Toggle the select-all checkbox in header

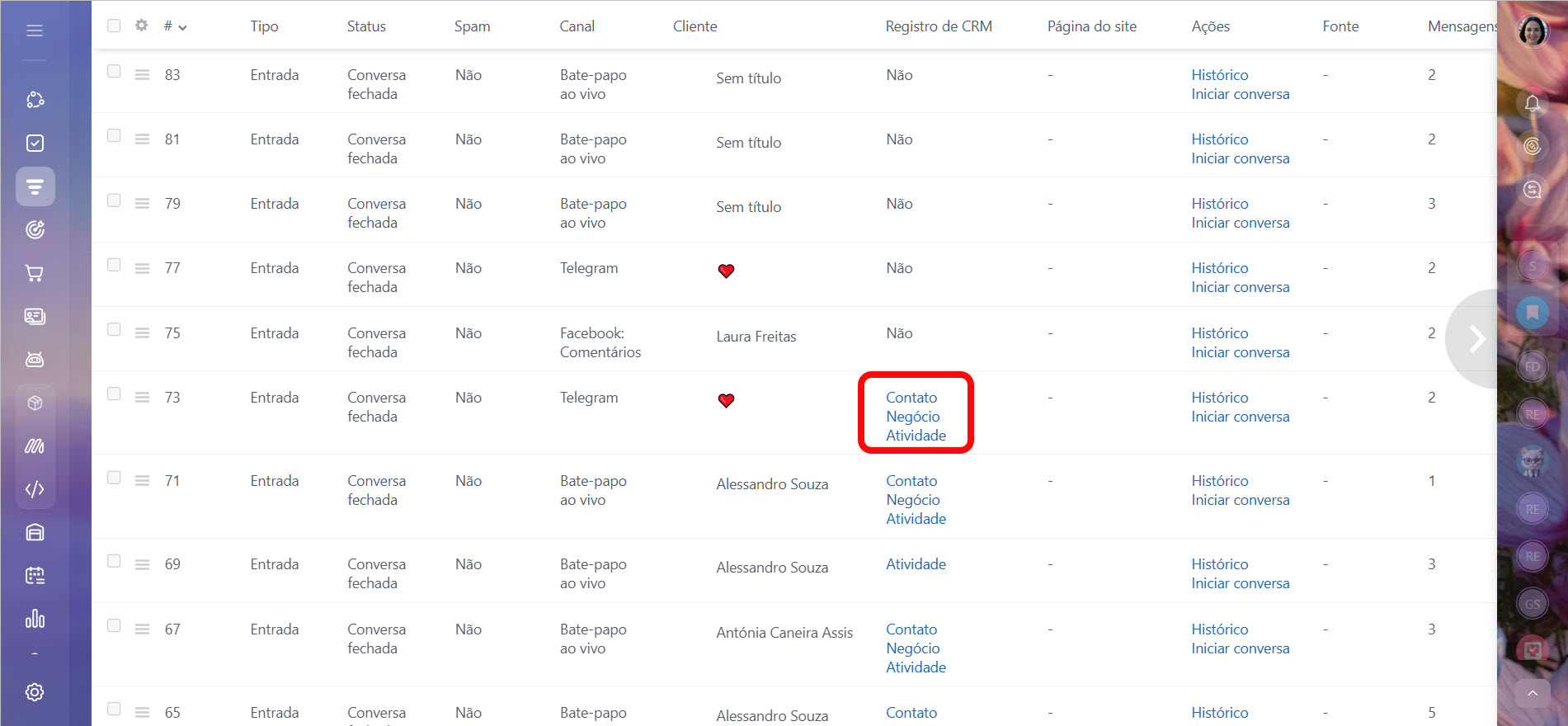(114, 26)
